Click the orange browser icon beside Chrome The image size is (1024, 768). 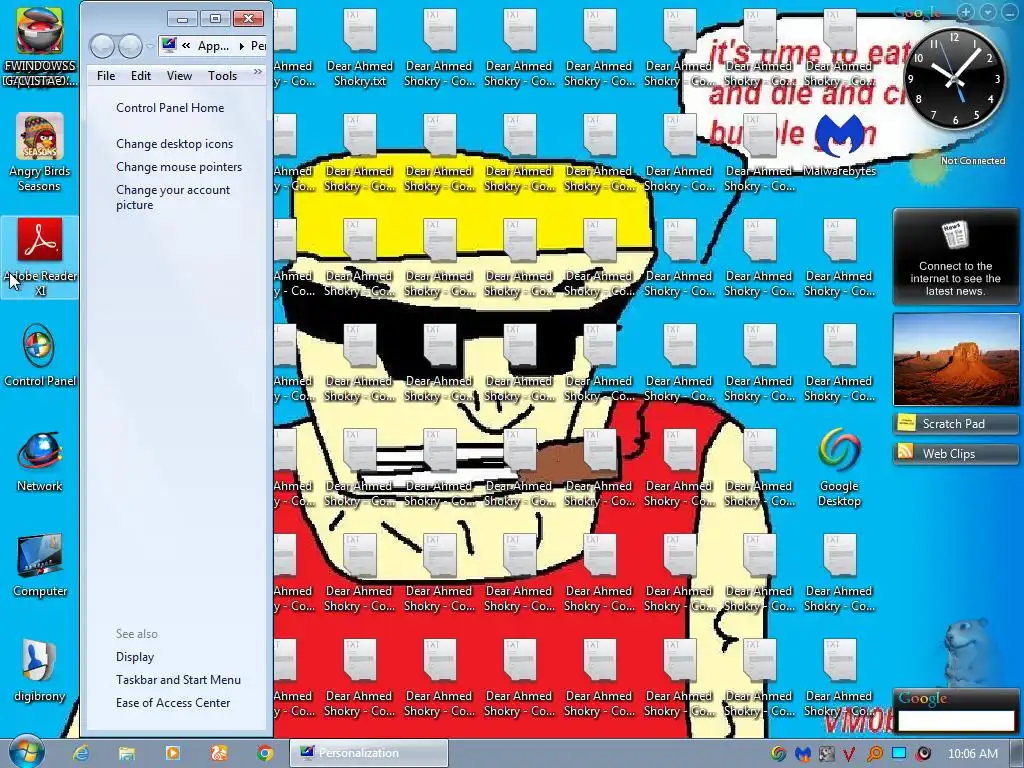tap(219, 753)
